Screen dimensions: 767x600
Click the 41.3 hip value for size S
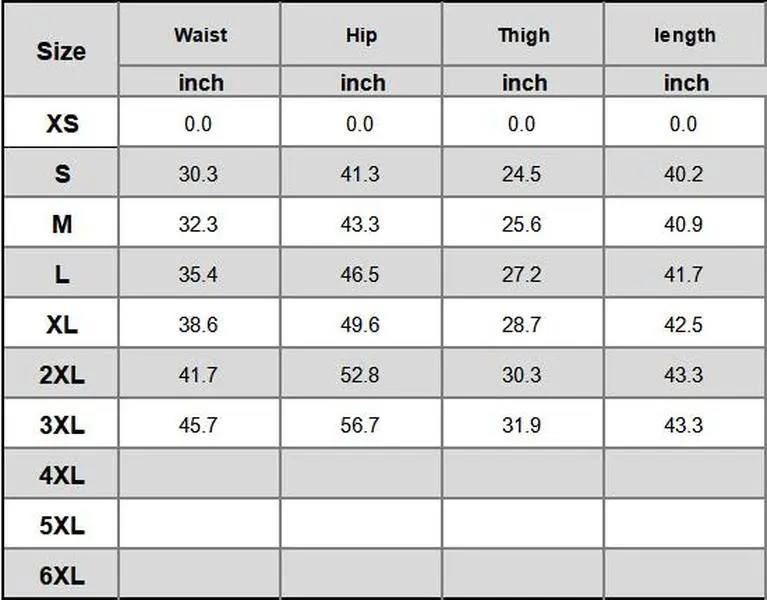point(360,174)
